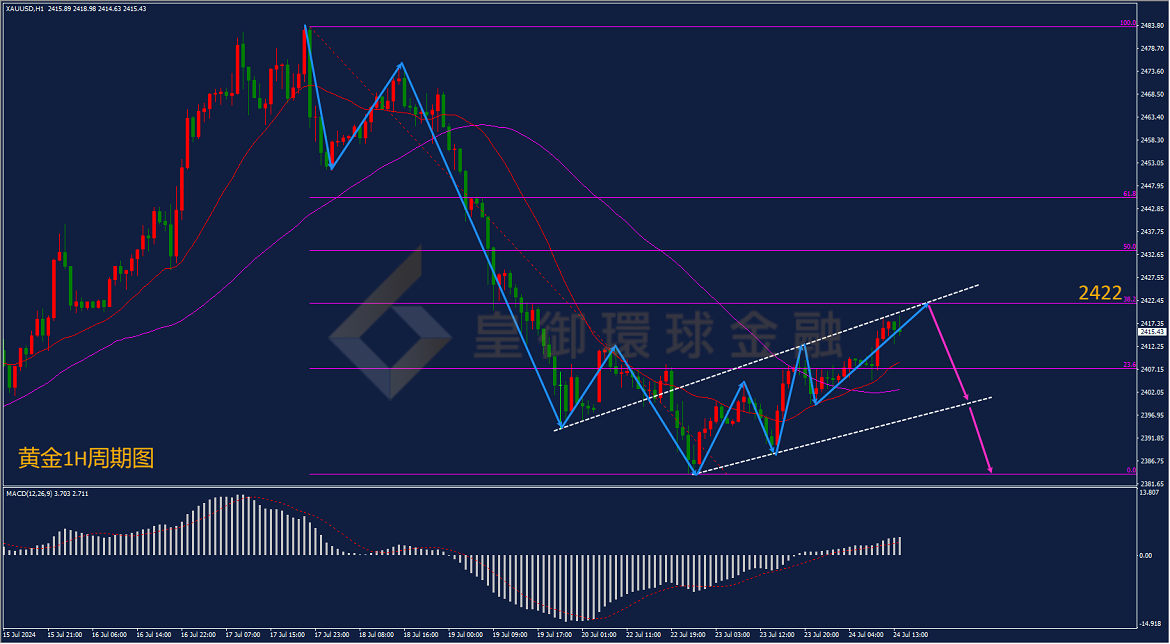This screenshot has width=1170, height=644.
Task: Select the 50.0 Fibonacci retracement label
Action: point(1130,246)
